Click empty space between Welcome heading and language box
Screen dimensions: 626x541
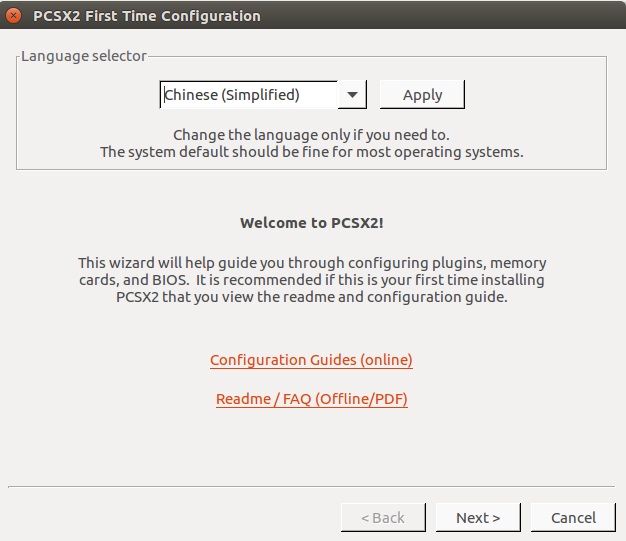tap(311, 192)
